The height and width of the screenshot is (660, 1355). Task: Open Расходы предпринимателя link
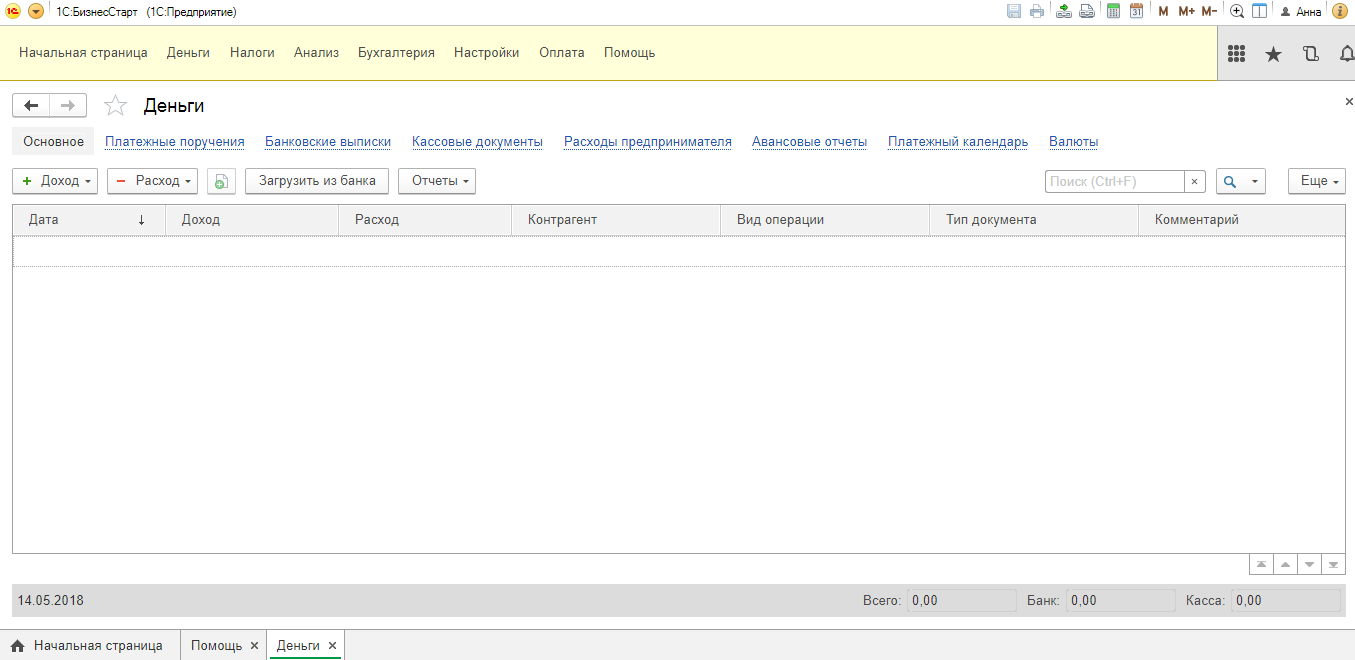[648, 142]
